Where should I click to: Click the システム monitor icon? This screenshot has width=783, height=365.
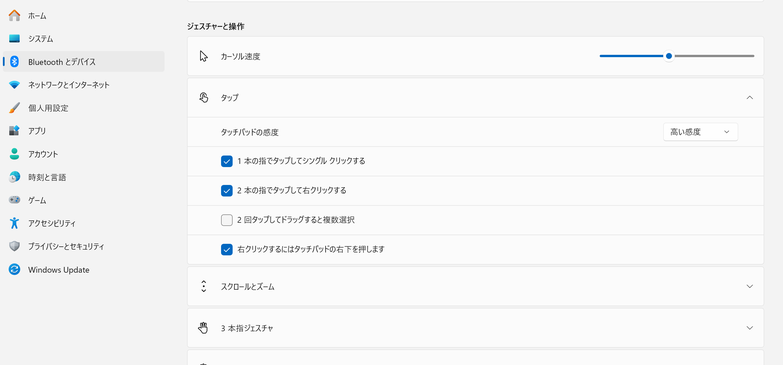tap(14, 38)
